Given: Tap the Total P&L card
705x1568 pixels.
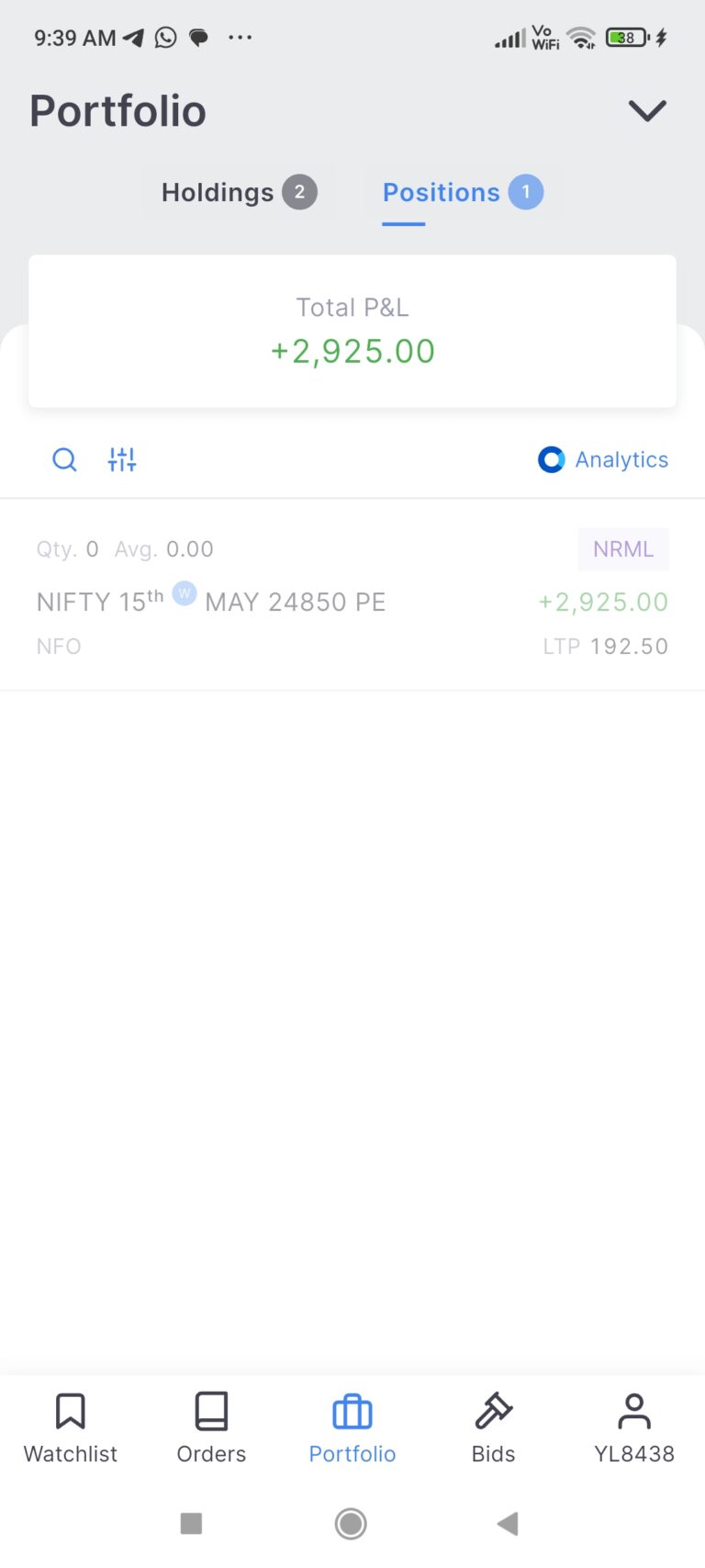Looking at the screenshot, I should point(352,332).
